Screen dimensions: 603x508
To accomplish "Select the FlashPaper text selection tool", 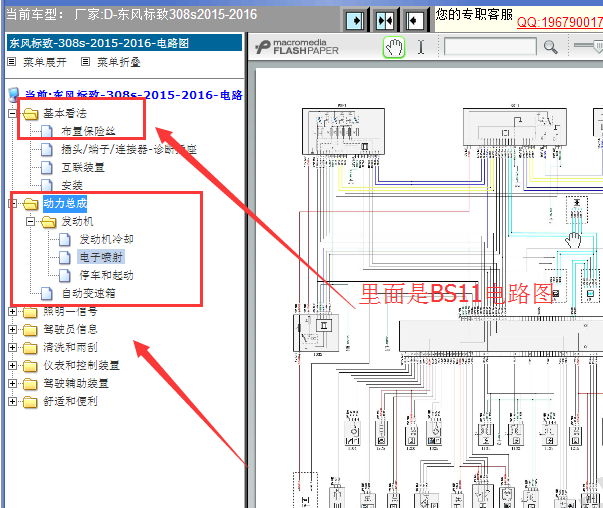I will click(421, 47).
